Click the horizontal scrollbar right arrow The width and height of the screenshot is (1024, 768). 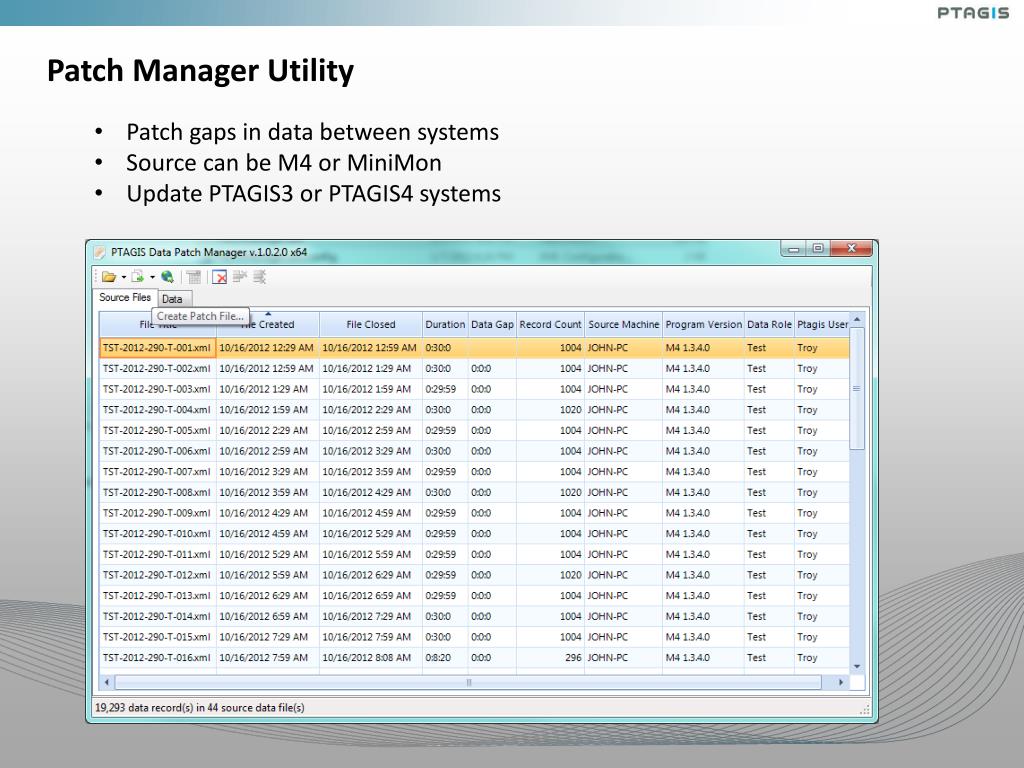(841, 682)
